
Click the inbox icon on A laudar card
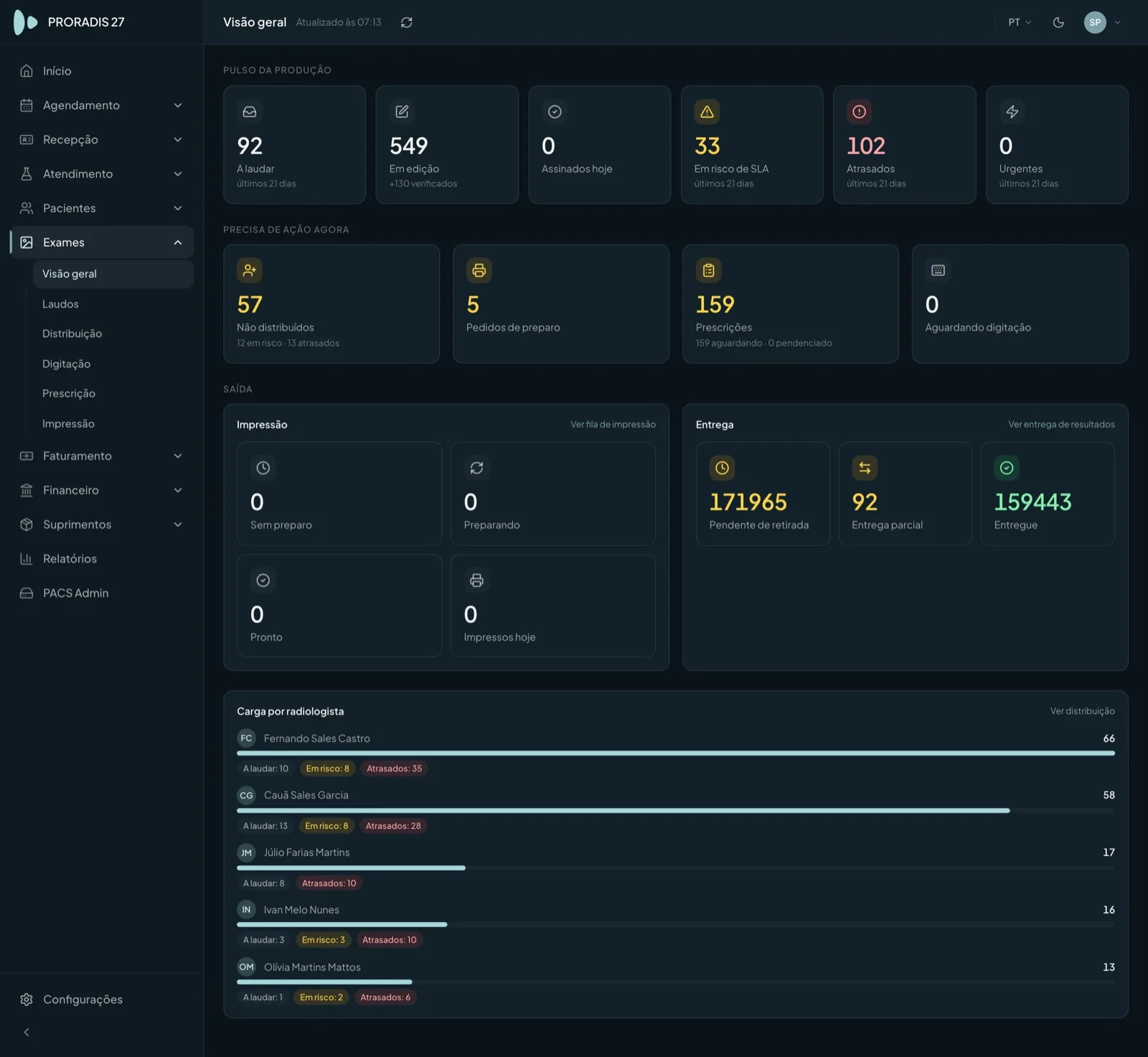coord(250,112)
